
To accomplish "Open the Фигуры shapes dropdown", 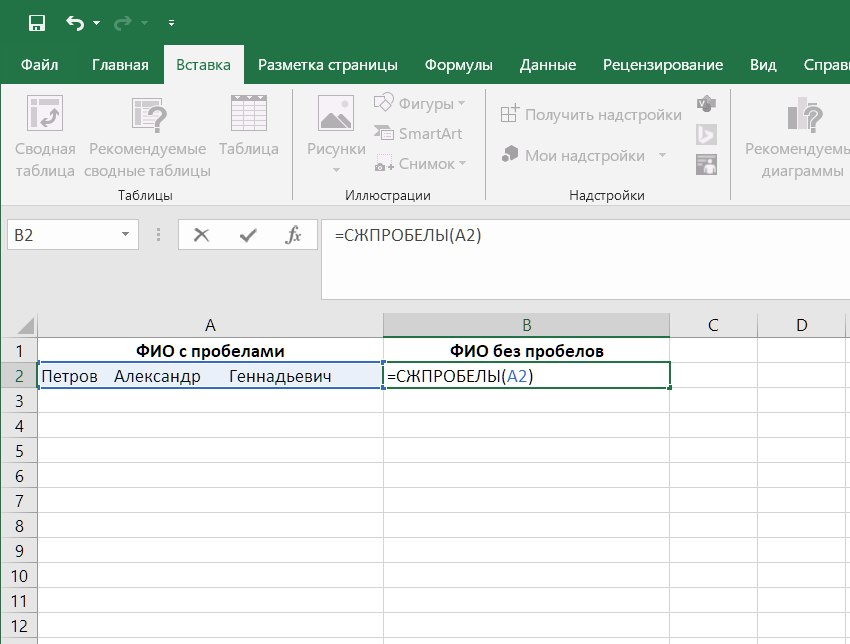I will pyautogui.click(x=418, y=103).
